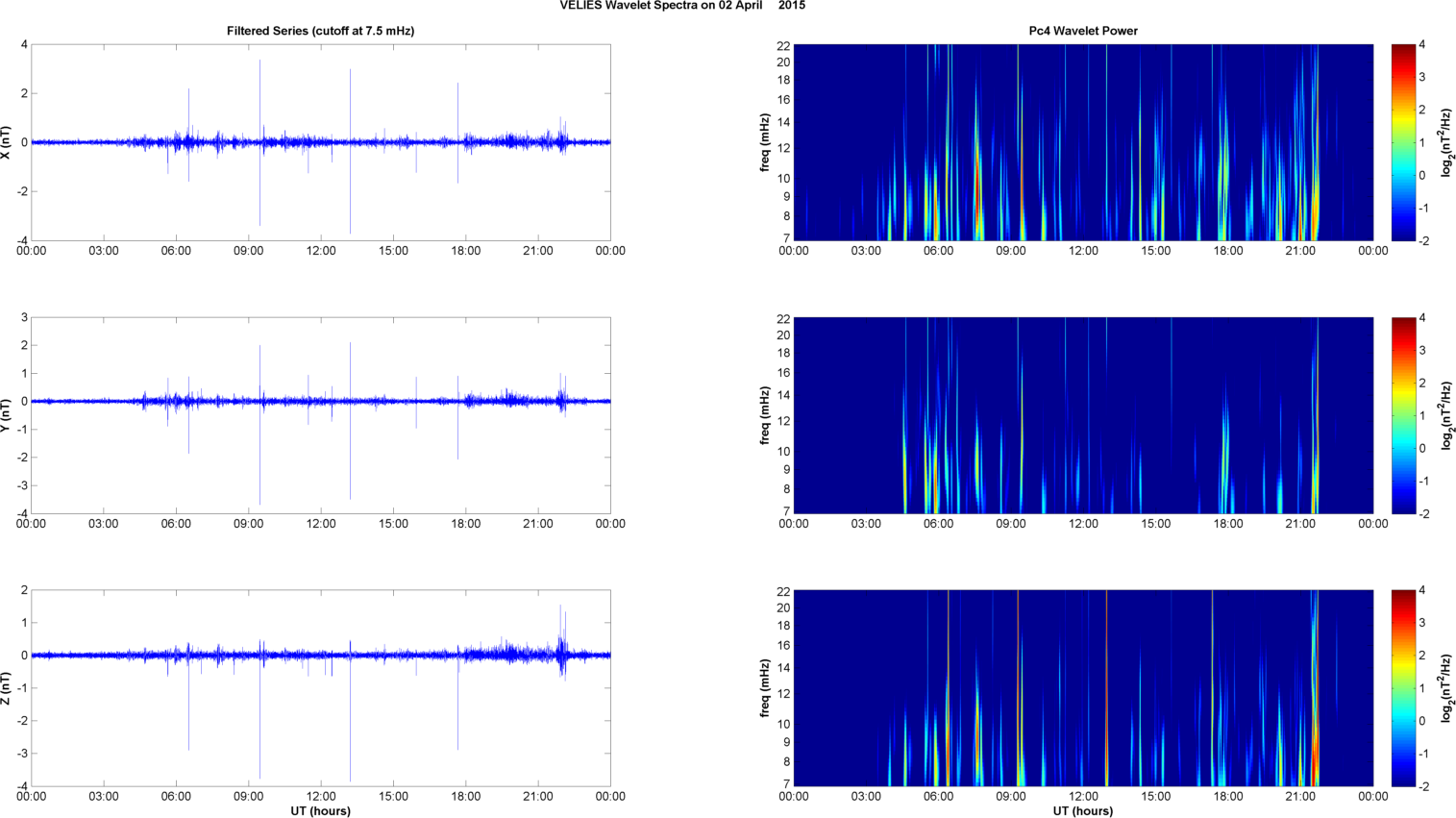Click inside the middle Y-component wavelet spectrogram
The image size is (1456, 818).
click(x=1083, y=415)
